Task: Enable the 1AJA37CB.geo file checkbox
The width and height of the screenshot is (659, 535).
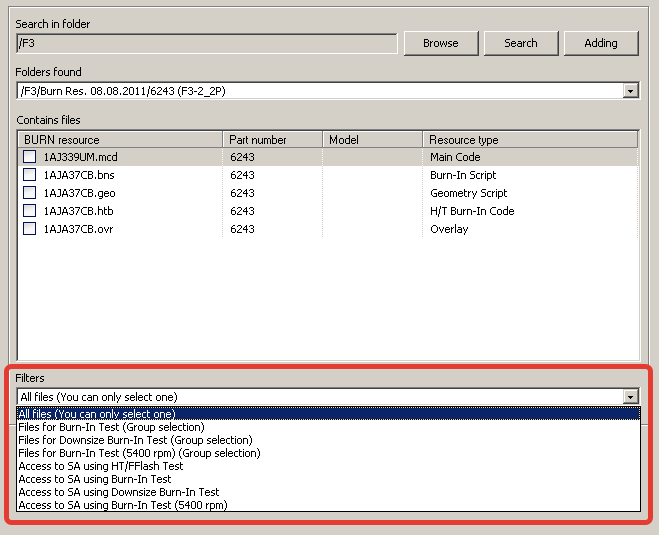Action: click(x=30, y=193)
